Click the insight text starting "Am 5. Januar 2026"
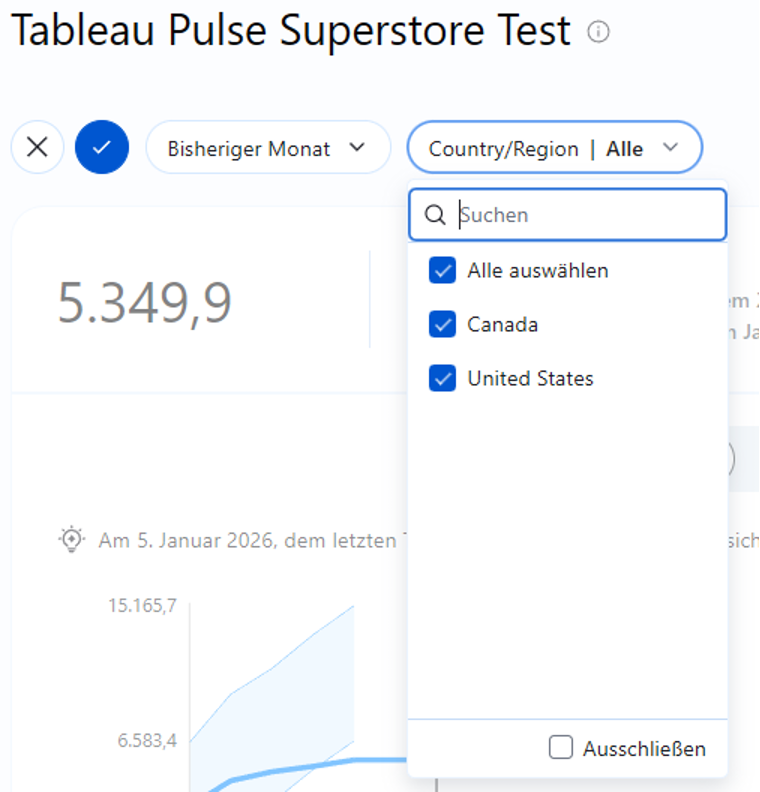The height and width of the screenshot is (792, 760). click(250, 541)
